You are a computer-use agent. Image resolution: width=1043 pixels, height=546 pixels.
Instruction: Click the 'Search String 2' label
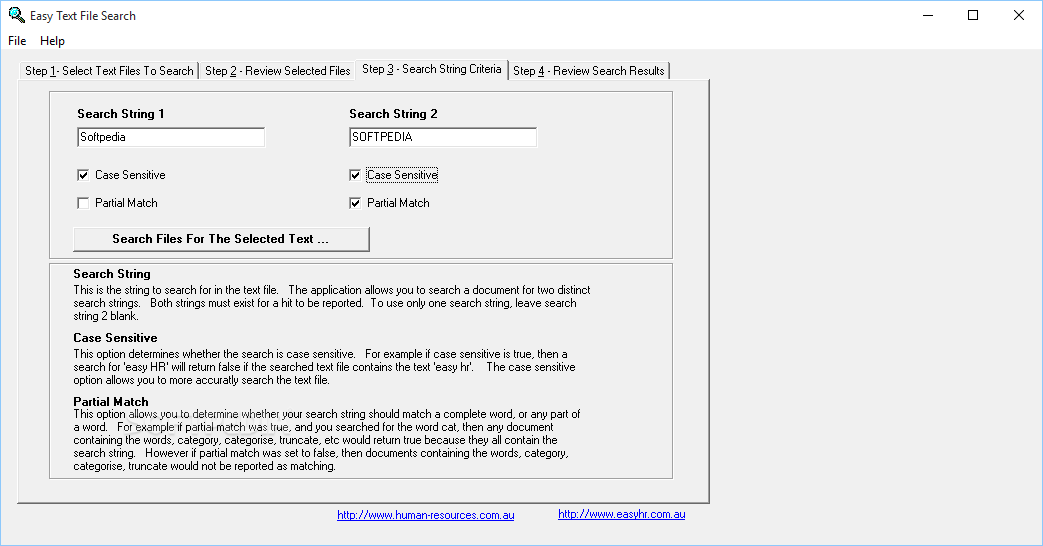[393, 114]
